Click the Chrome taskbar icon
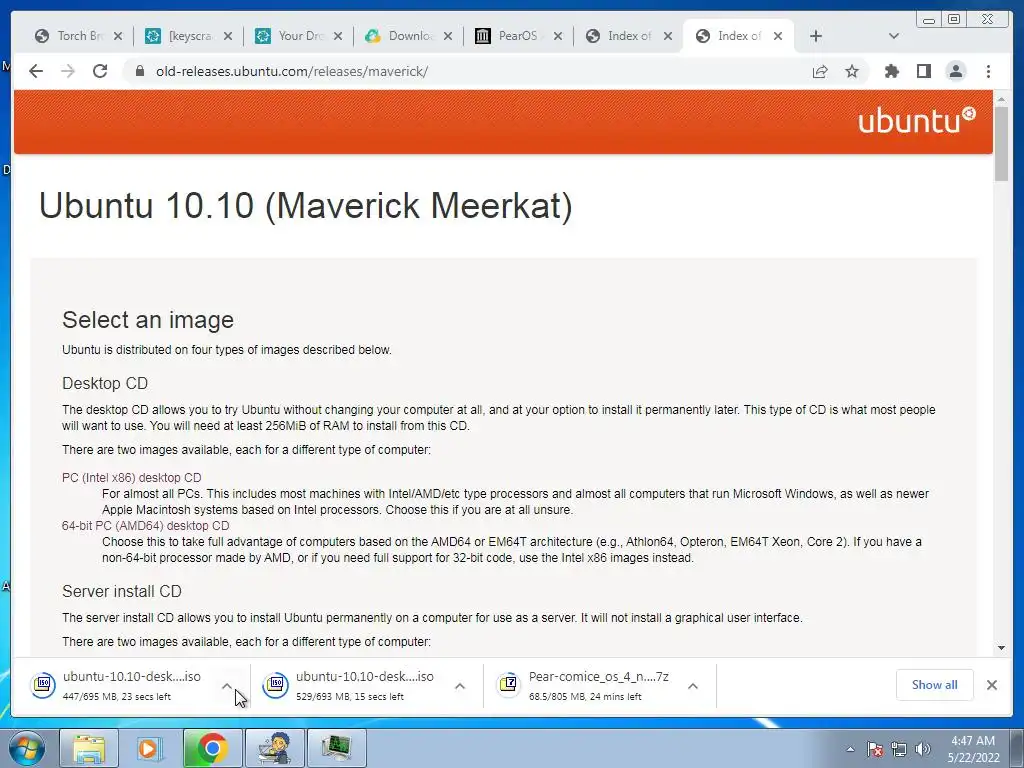The image size is (1024, 768). click(x=212, y=748)
